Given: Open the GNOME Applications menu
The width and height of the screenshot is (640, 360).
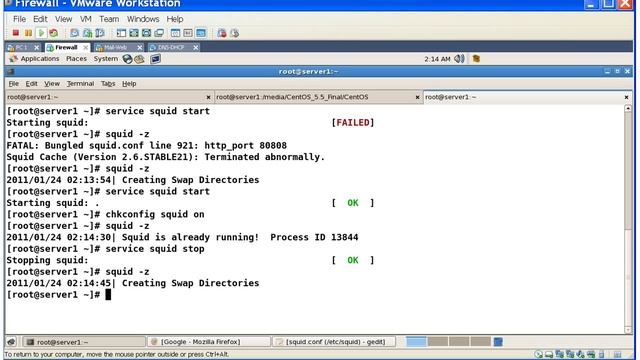Looking at the screenshot, I should click(x=40, y=59).
